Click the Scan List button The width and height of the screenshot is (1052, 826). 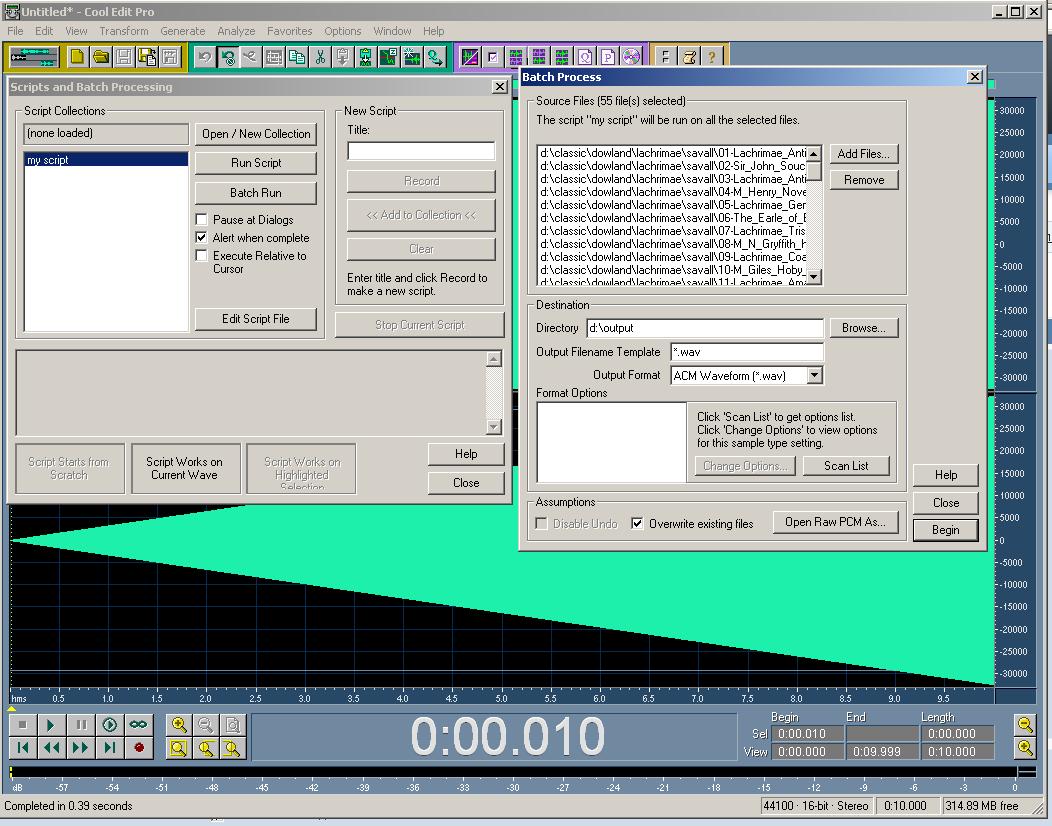coord(846,466)
